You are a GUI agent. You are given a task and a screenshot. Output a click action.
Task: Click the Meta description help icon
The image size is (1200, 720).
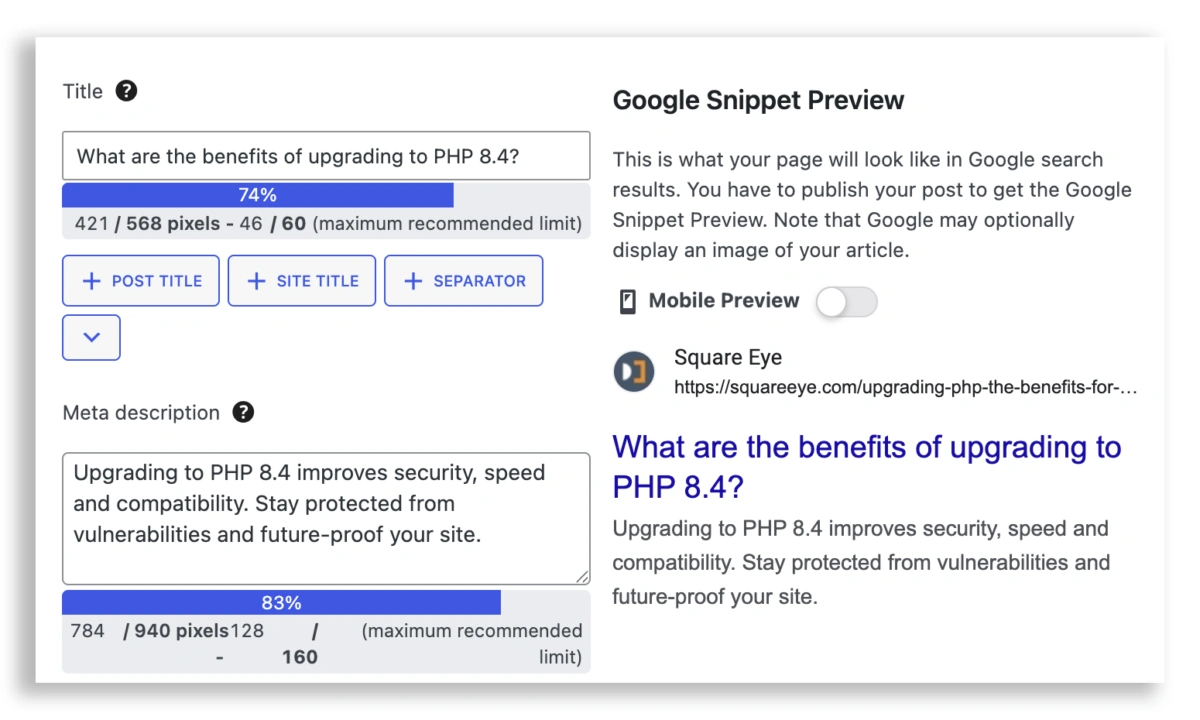click(243, 412)
